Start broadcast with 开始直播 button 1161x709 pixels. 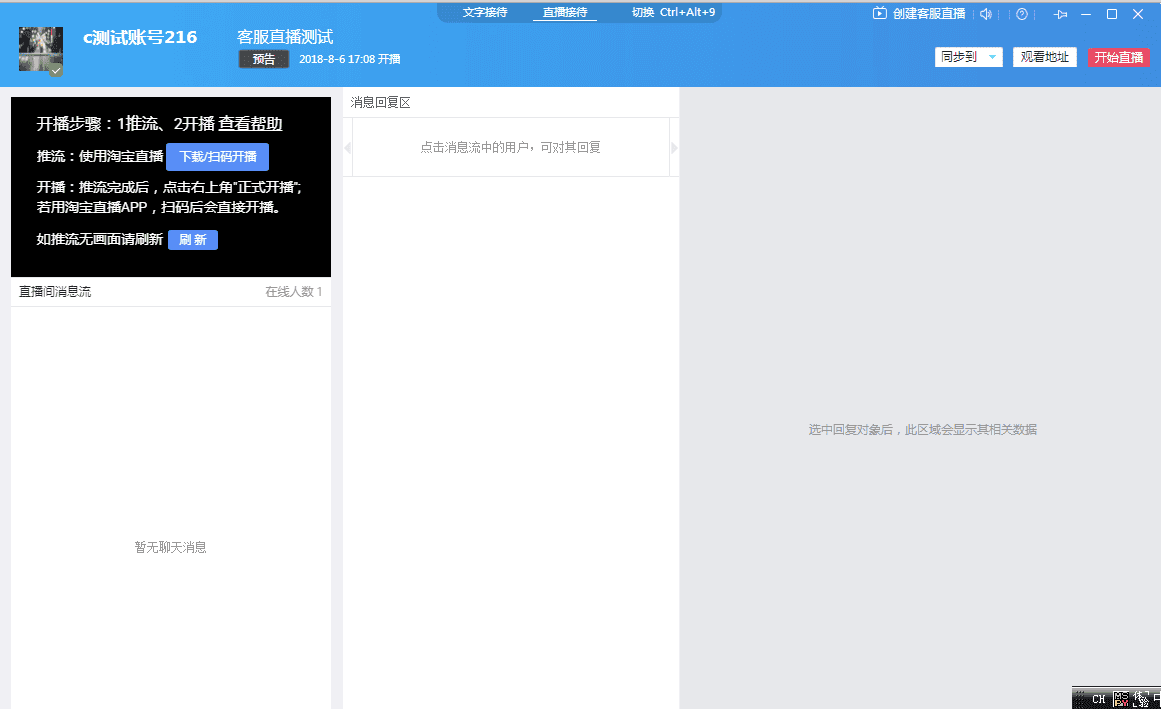pyautogui.click(x=1119, y=57)
